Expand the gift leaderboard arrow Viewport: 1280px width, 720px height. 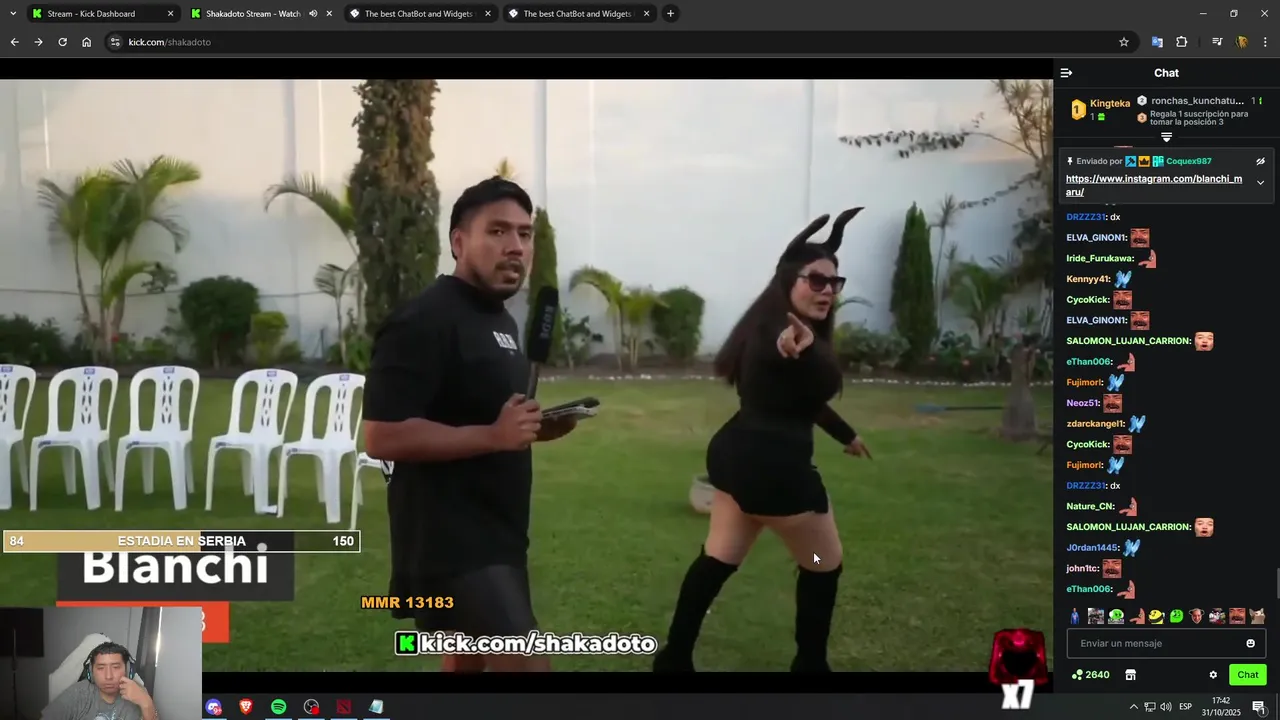pyautogui.click(x=1166, y=137)
